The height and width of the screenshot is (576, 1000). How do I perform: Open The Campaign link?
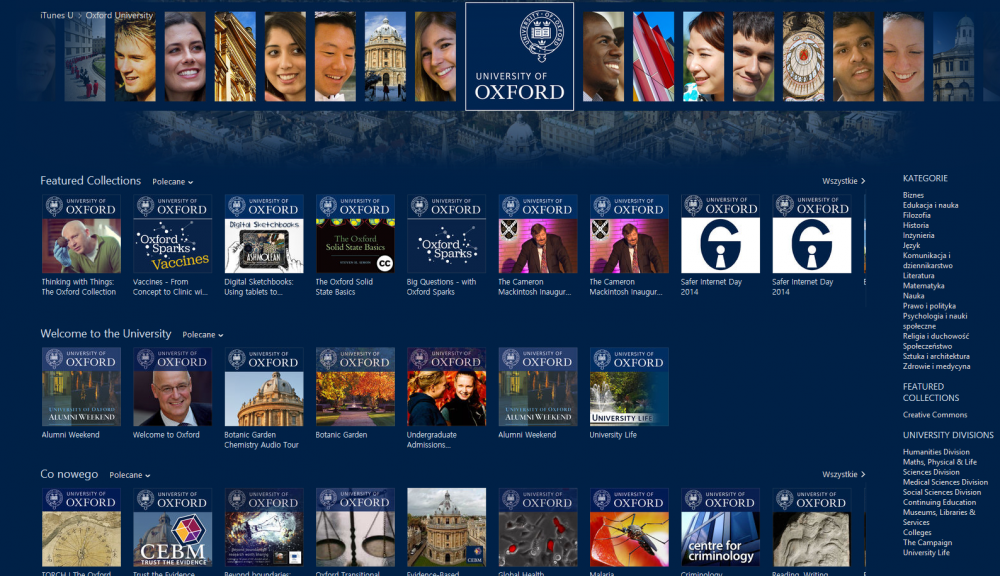[927, 543]
